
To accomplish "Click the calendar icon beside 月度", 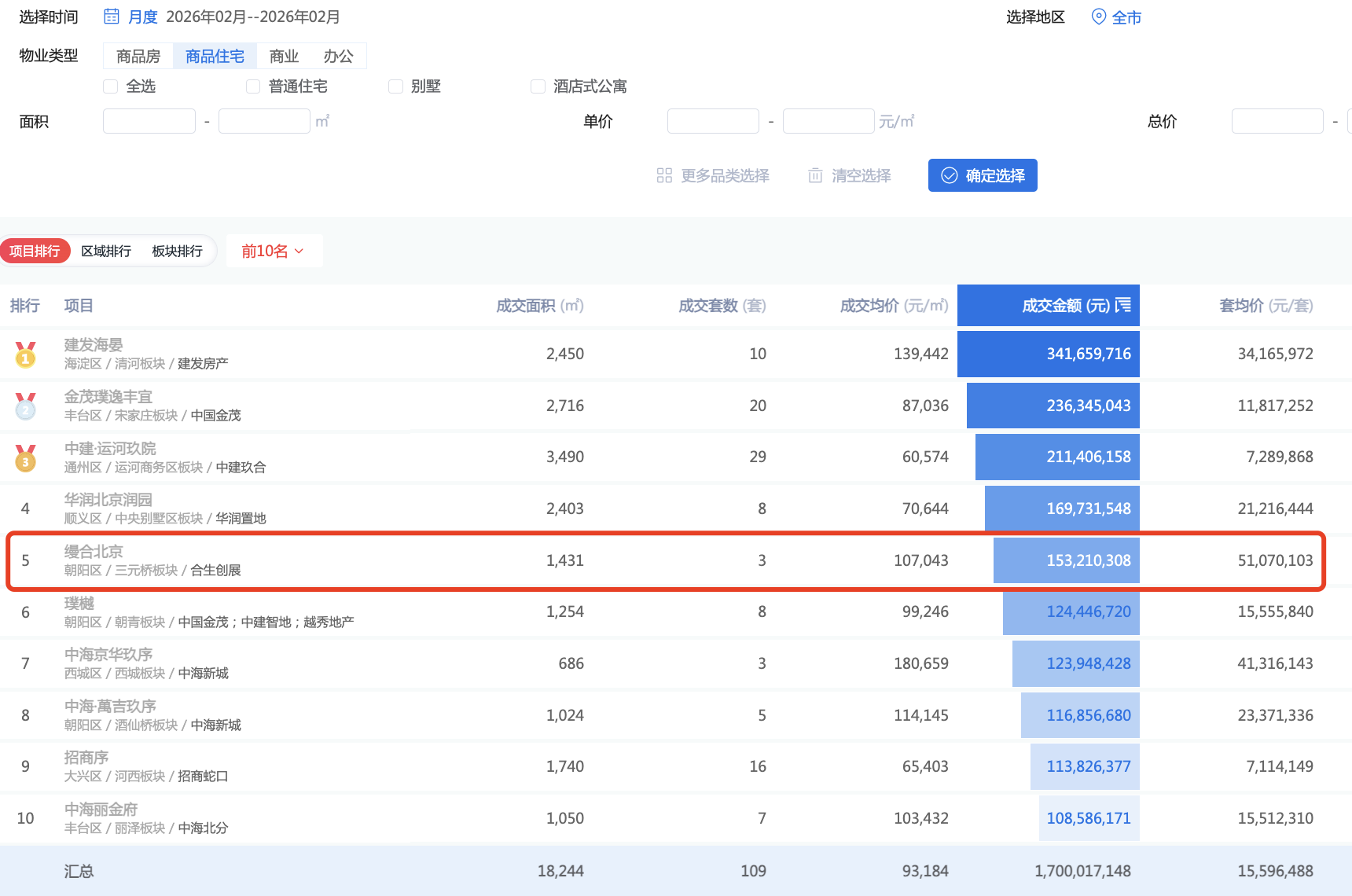I will 112,17.
